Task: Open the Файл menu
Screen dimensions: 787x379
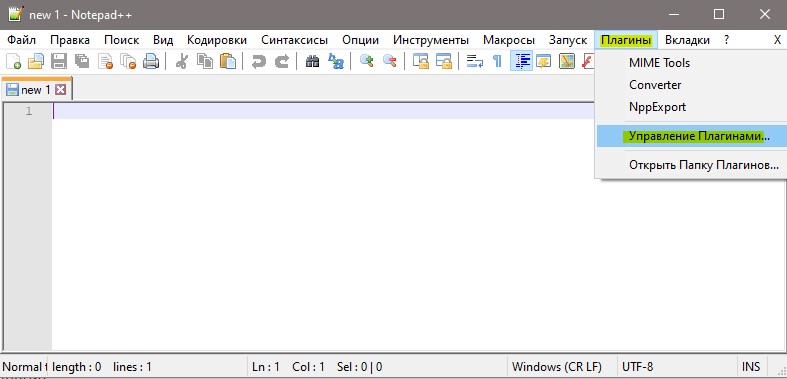Action: tap(22, 40)
